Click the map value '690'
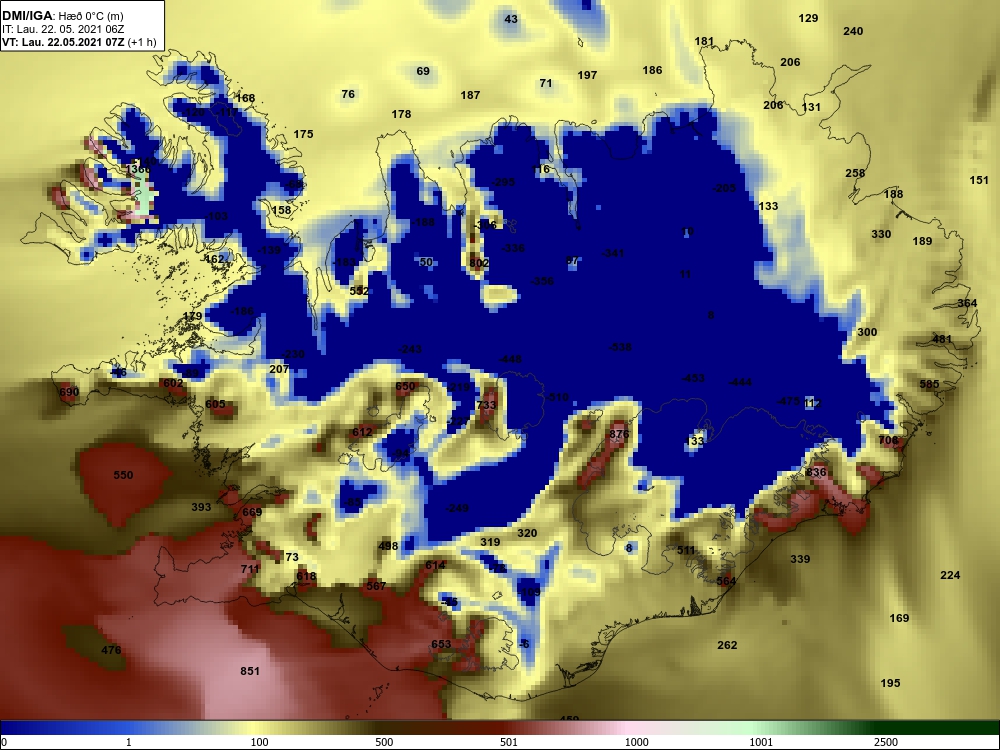 pos(69,392)
